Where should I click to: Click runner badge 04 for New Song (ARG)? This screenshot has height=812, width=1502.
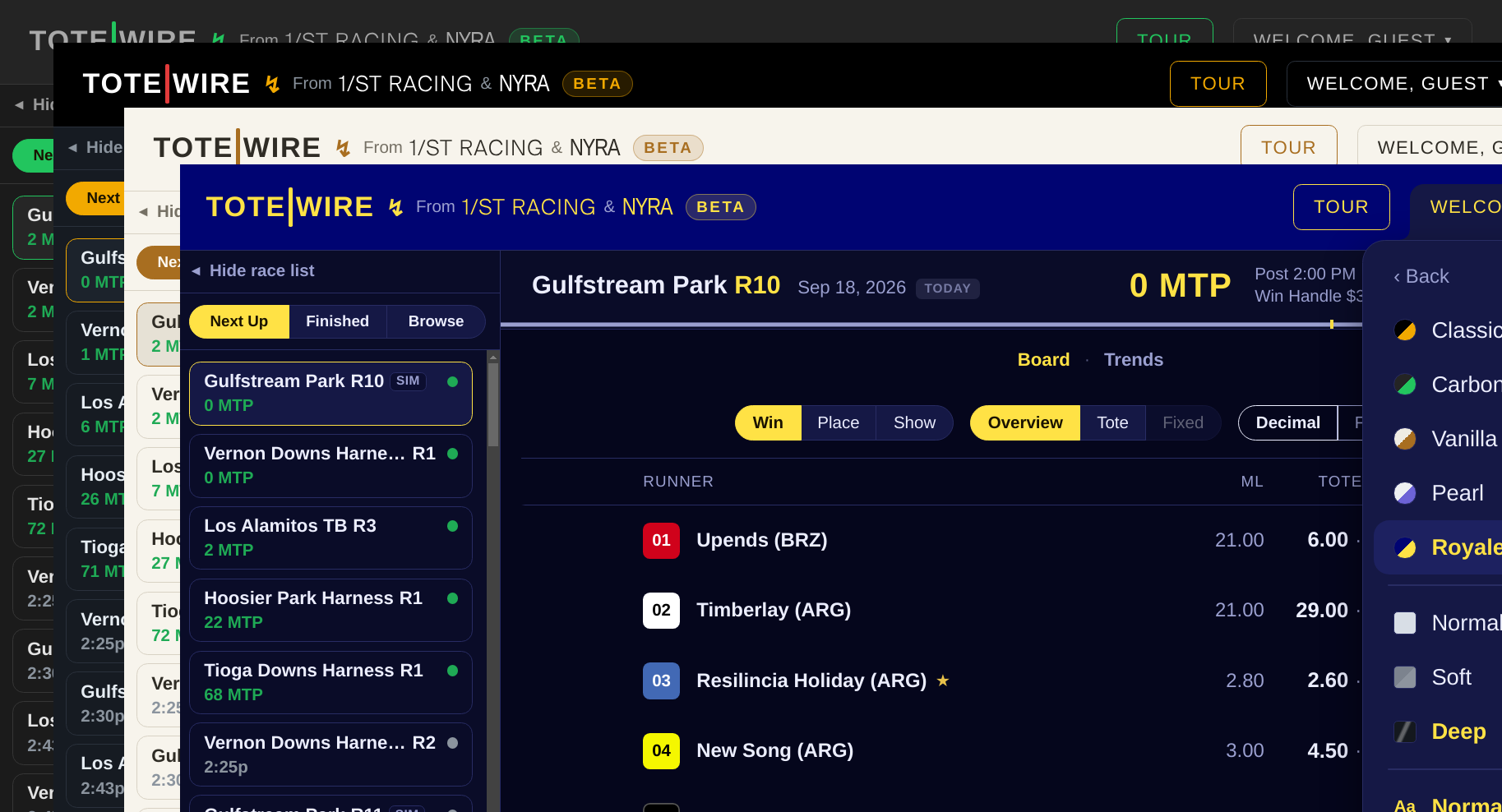661,750
